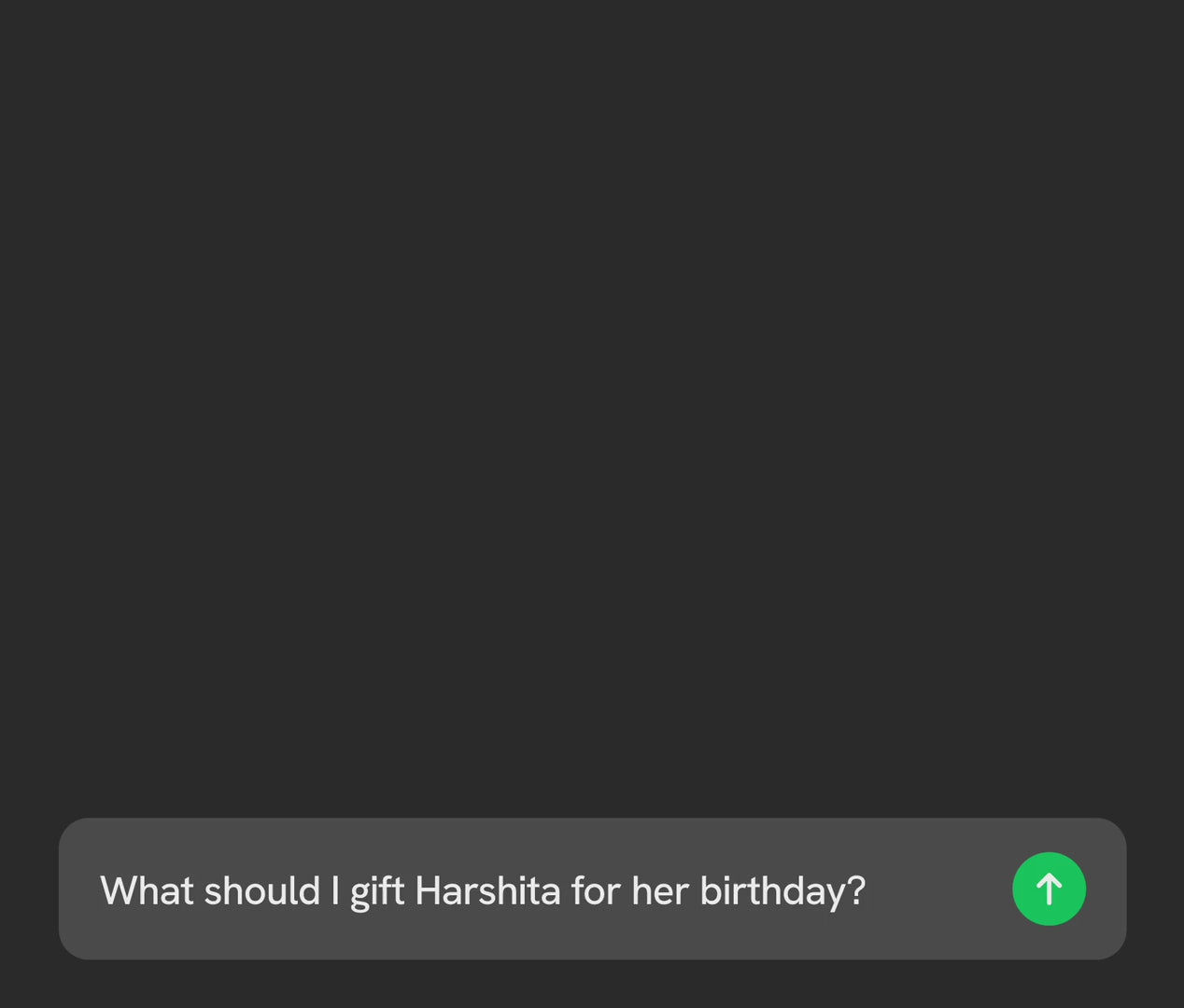Click the blank chat history region above the input
Viewport: 1184px width, 1008px height.
point(592,401)
